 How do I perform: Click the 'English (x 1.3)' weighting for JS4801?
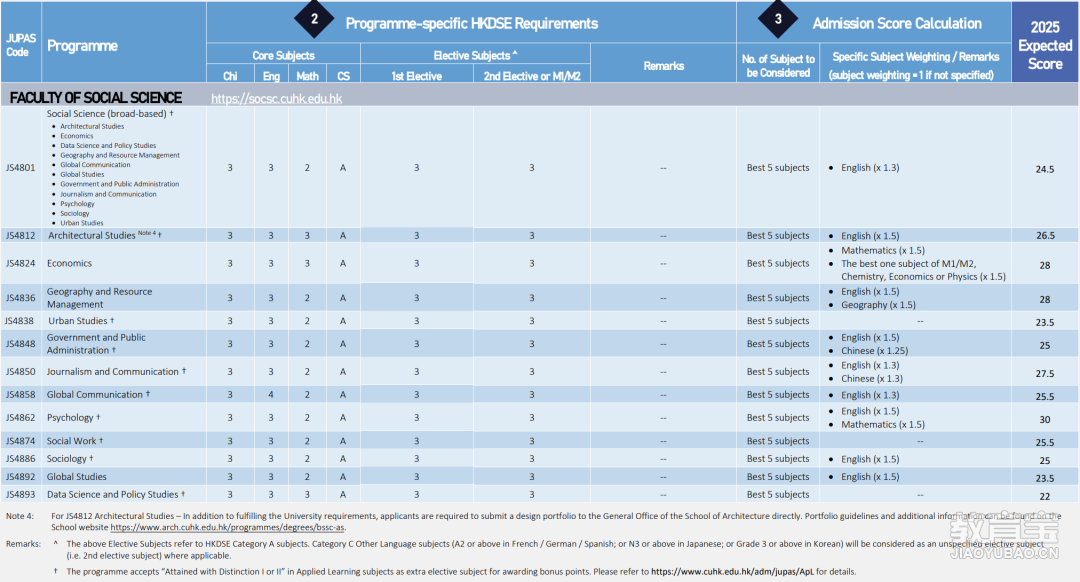pyautogui.click(x=870, y=167)
